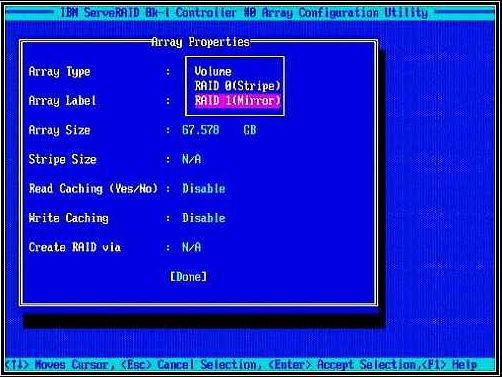Click the Read Caching (Yes/No) label
Image resolution: width=502 pixels, height=377 pixels.
(x=93, y=189)
